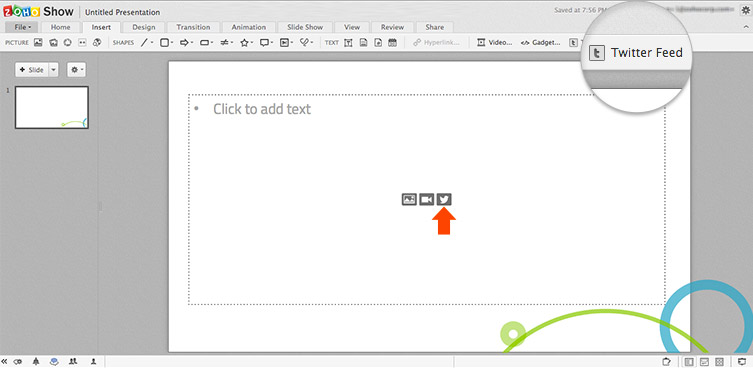Click the Hyperlink... button
753x368 pixels.
[436, 42]
